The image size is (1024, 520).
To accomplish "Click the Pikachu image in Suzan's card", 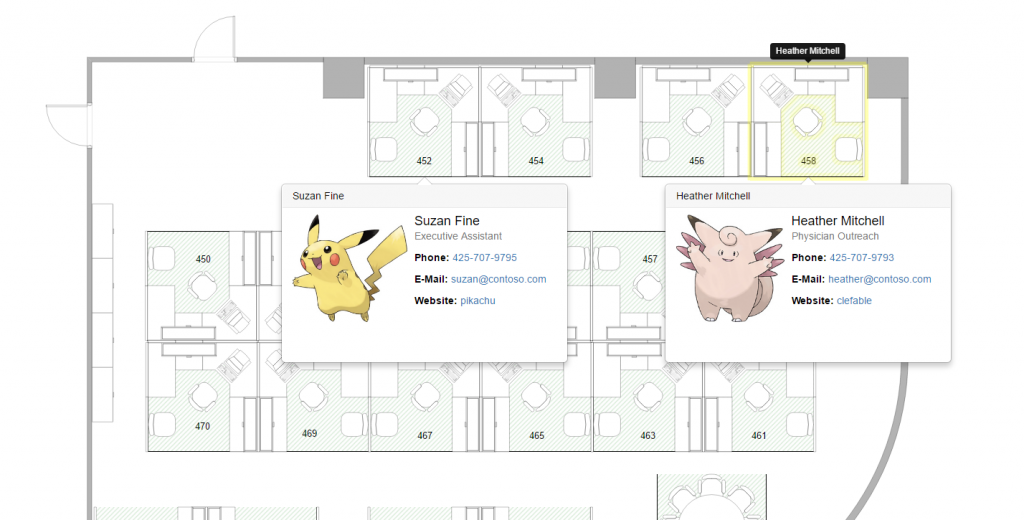I will [x=349, y=268].
